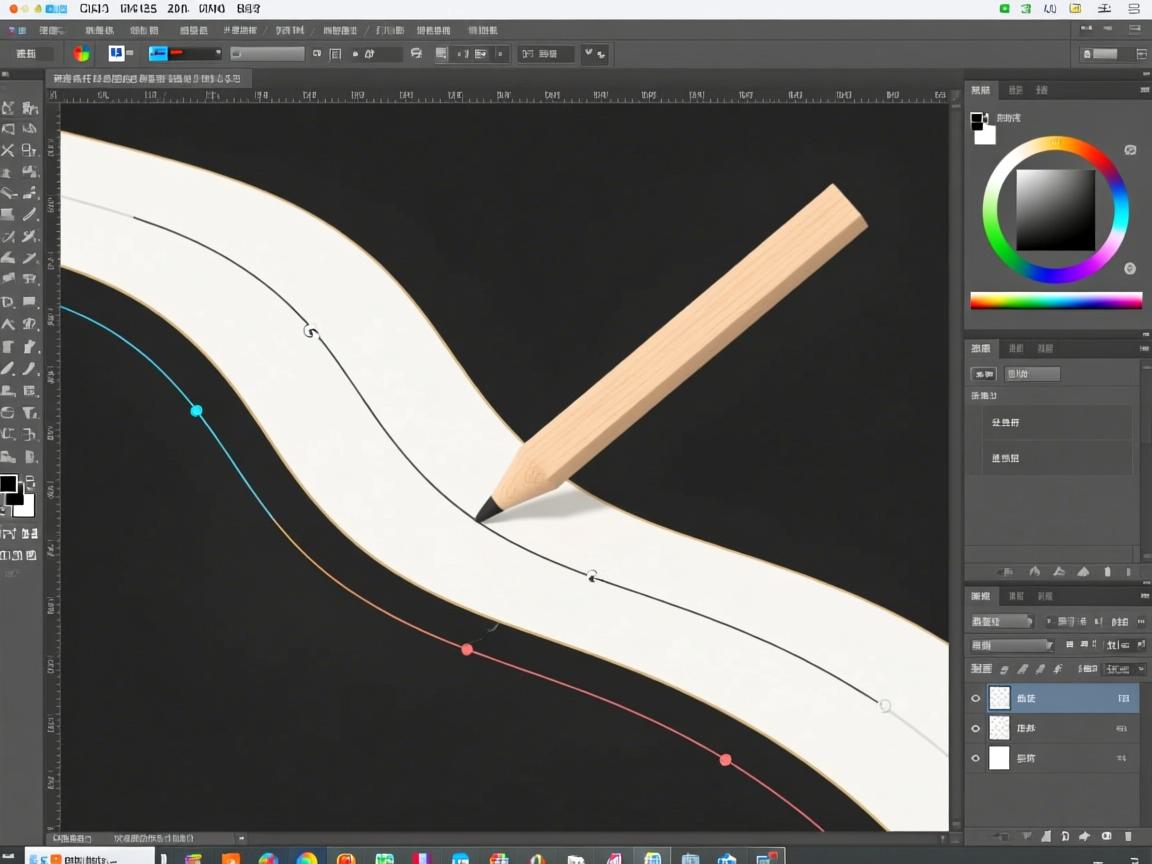Screen dimensions: 1152x864
Task: Switch to the second tab in Color panel
Action: pyautogui.click(x=1015, y=90)
